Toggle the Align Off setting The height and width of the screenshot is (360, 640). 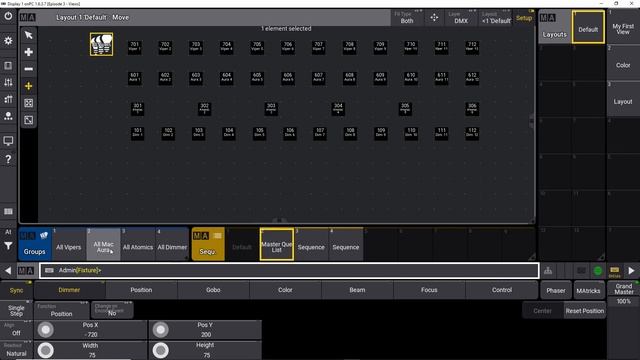click(16, 330)
